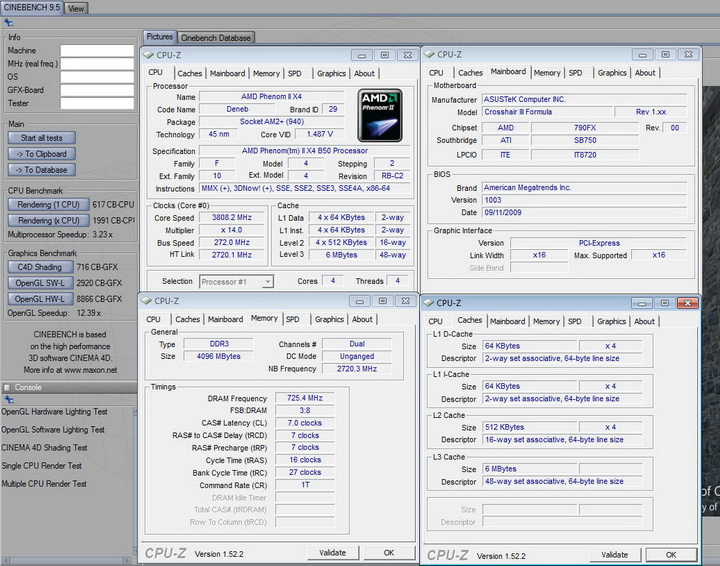Click the Tester text field
Screen dimensions: 720x566
tap(97, 103)
